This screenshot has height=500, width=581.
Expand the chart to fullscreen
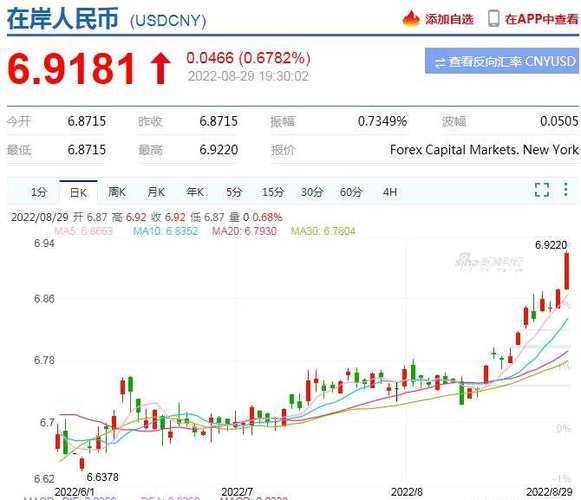[542, 190]
